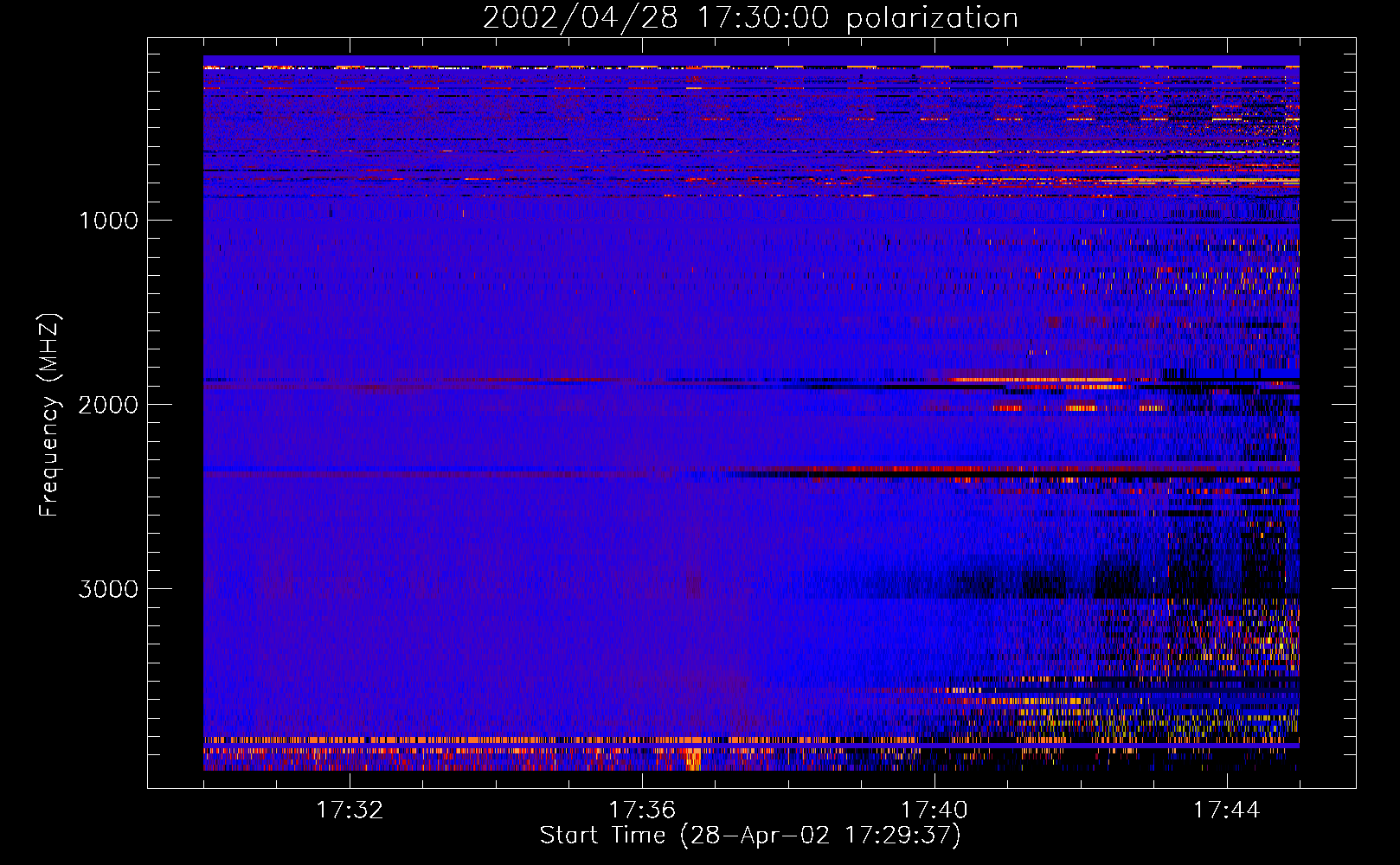1400x865 pixels.
Task: Click the 17:36 time axis label
Action: [x=642, y=810]
